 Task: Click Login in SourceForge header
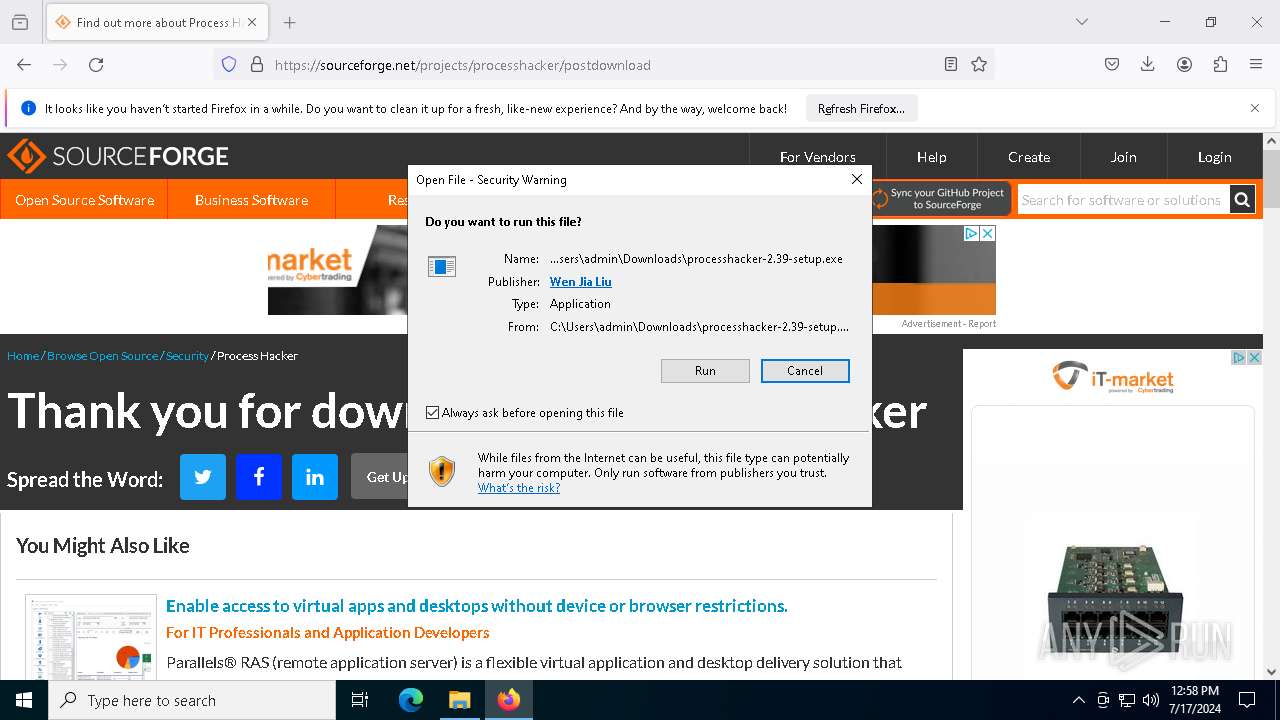[x=1214, y=157]
